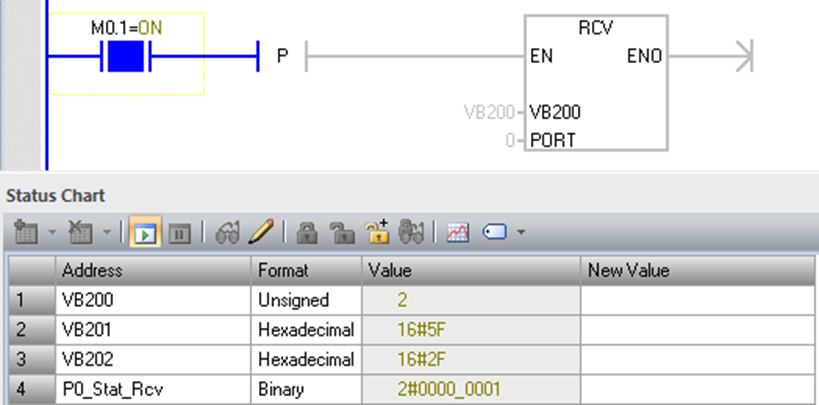Screen dimensions: 819x405
Task: Select row header number 3
Action: click(31, 360)
